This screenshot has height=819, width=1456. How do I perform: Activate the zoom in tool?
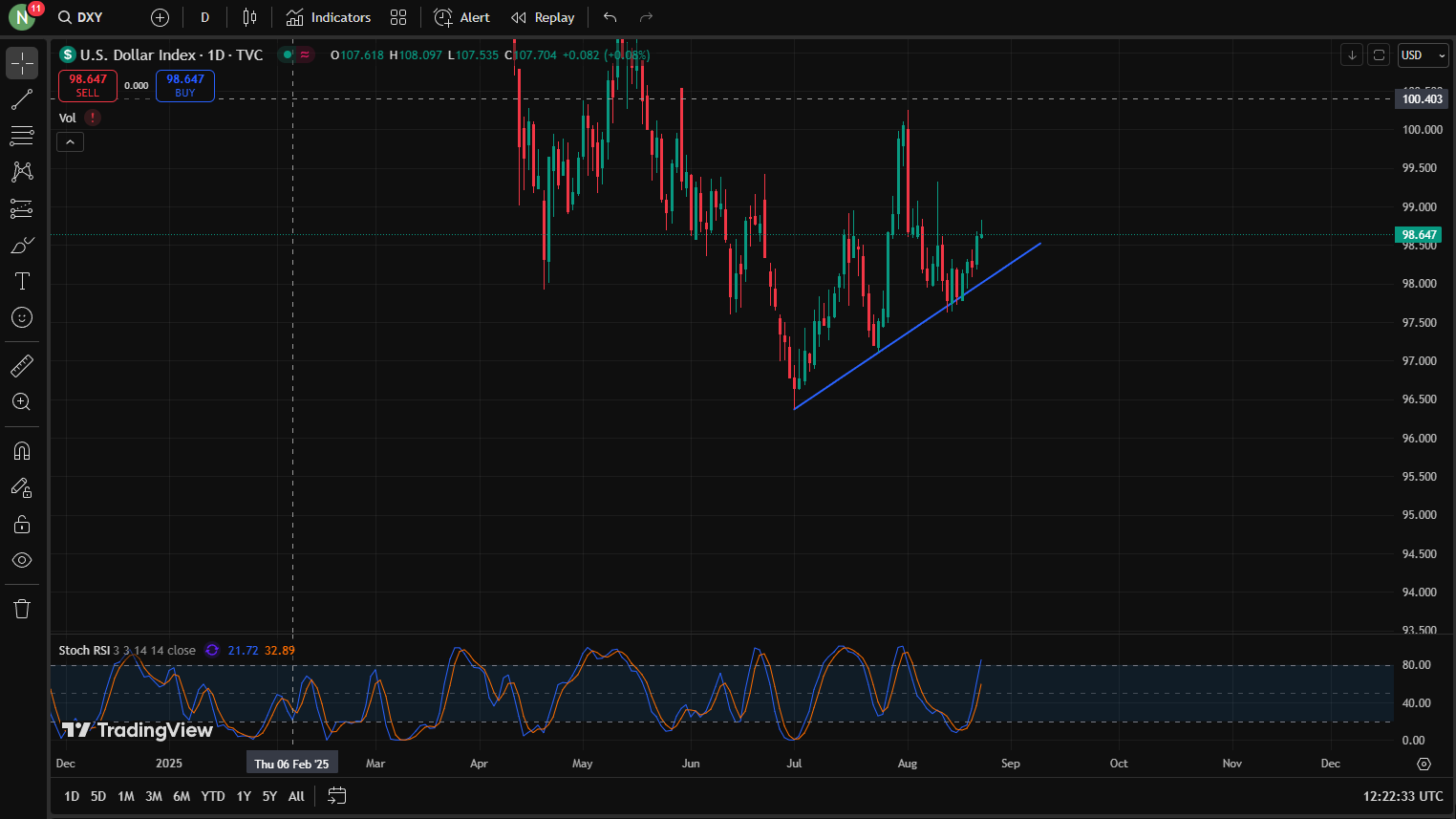(x=22, y=401)
